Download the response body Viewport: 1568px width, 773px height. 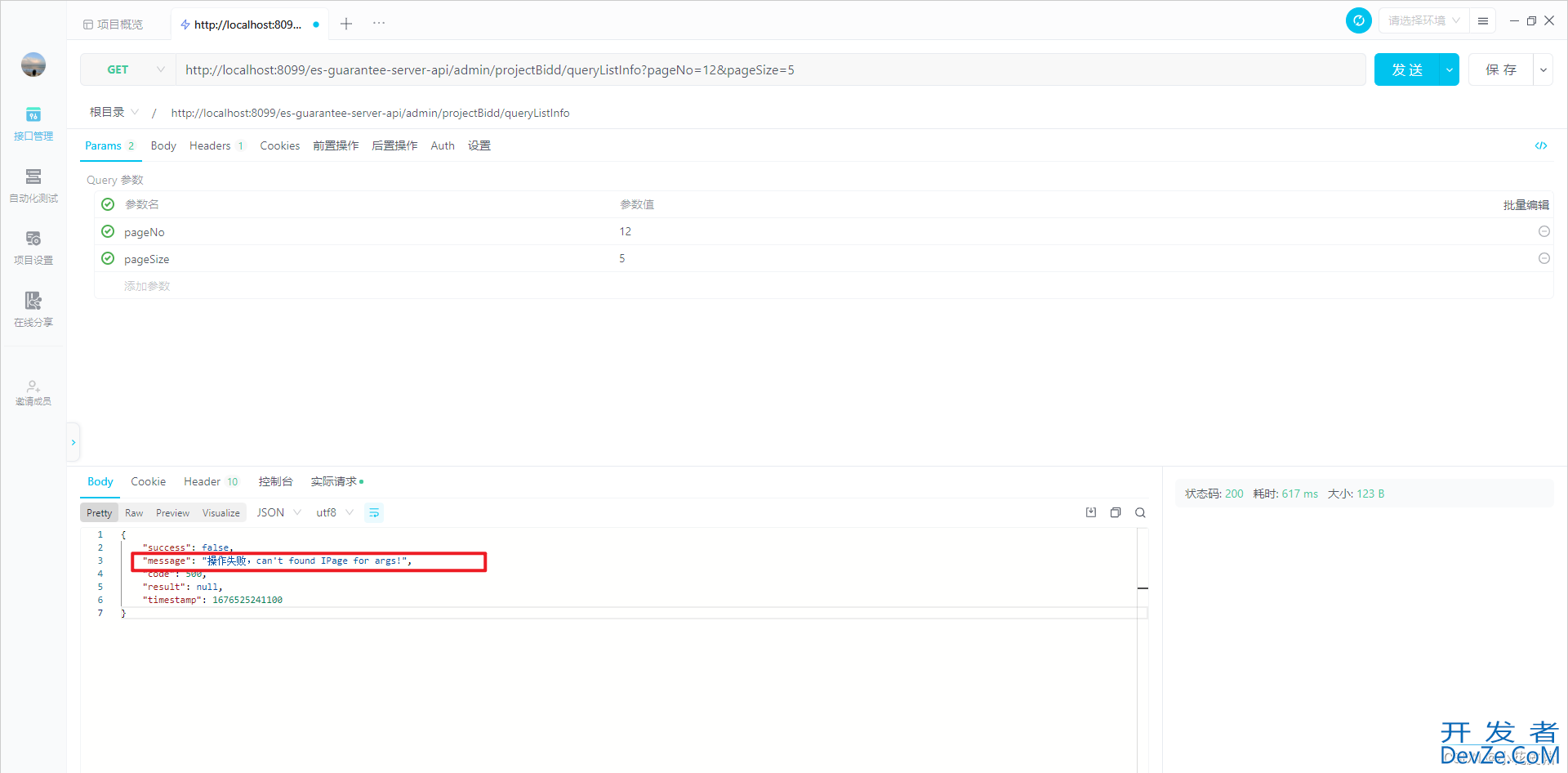click(1091, 512)
